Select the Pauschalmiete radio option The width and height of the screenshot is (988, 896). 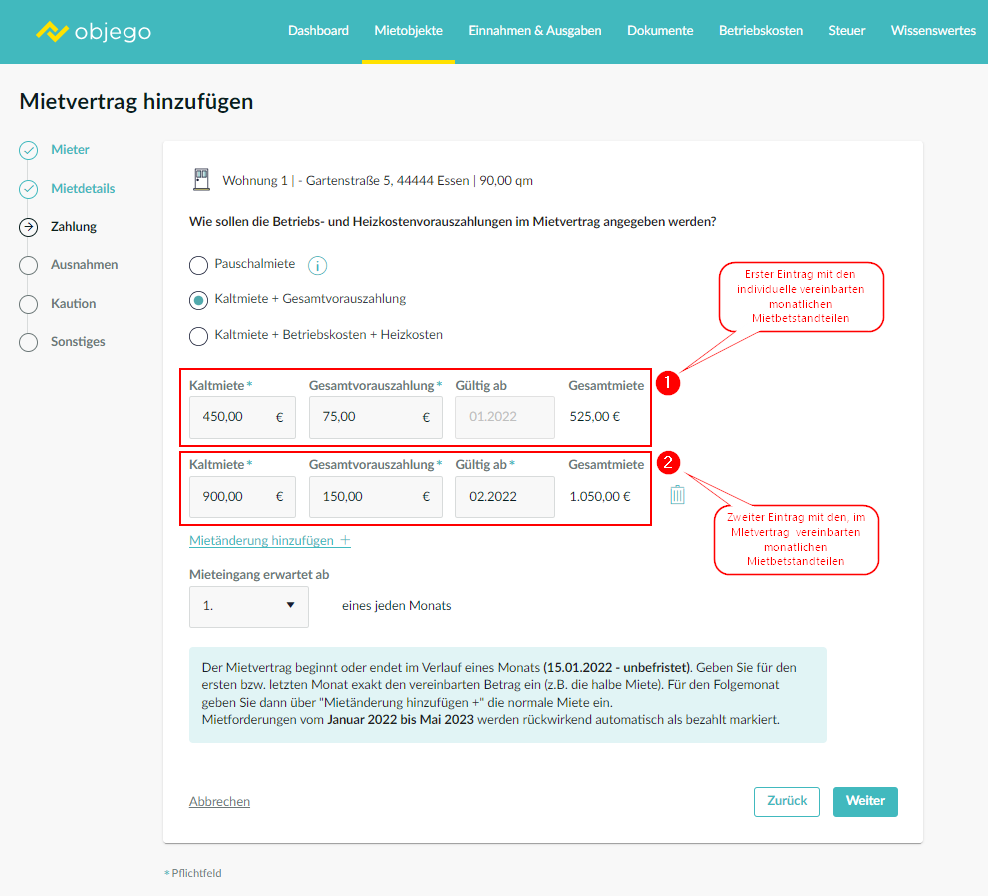pyautogui.click(x=198, y=265)
